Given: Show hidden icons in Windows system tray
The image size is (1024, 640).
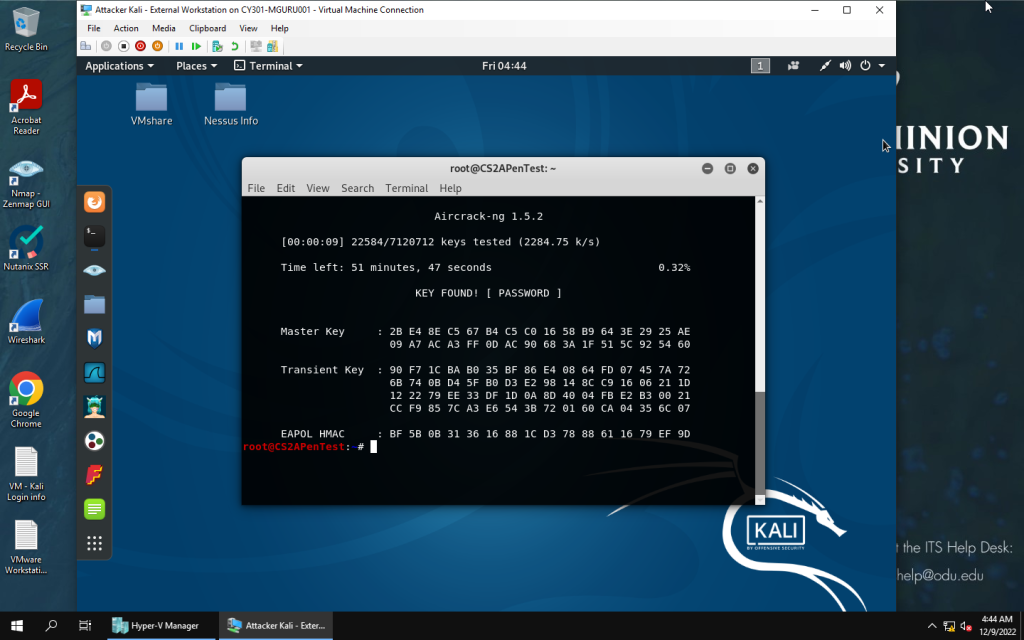Looking at the screenshot, I should point(932,626).
